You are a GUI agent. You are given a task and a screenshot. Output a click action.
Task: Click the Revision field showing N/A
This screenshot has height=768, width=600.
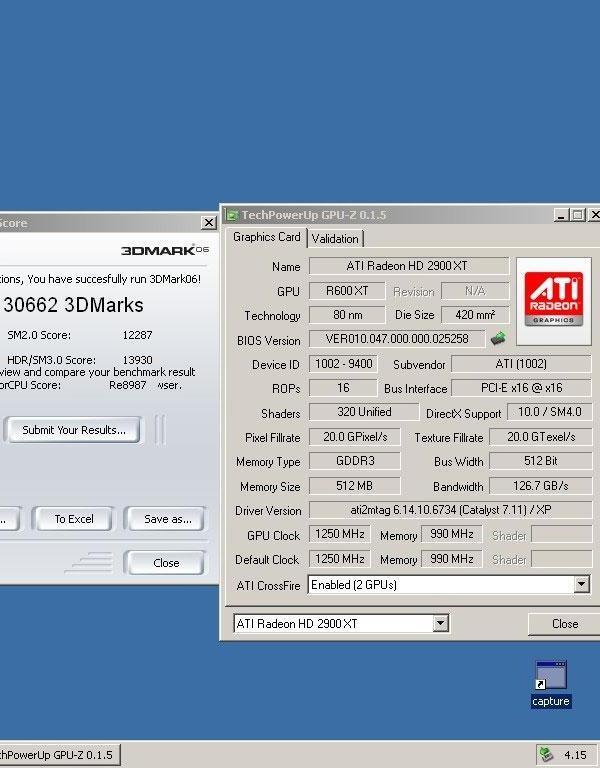pyautogui.click(x=475, y=291)
